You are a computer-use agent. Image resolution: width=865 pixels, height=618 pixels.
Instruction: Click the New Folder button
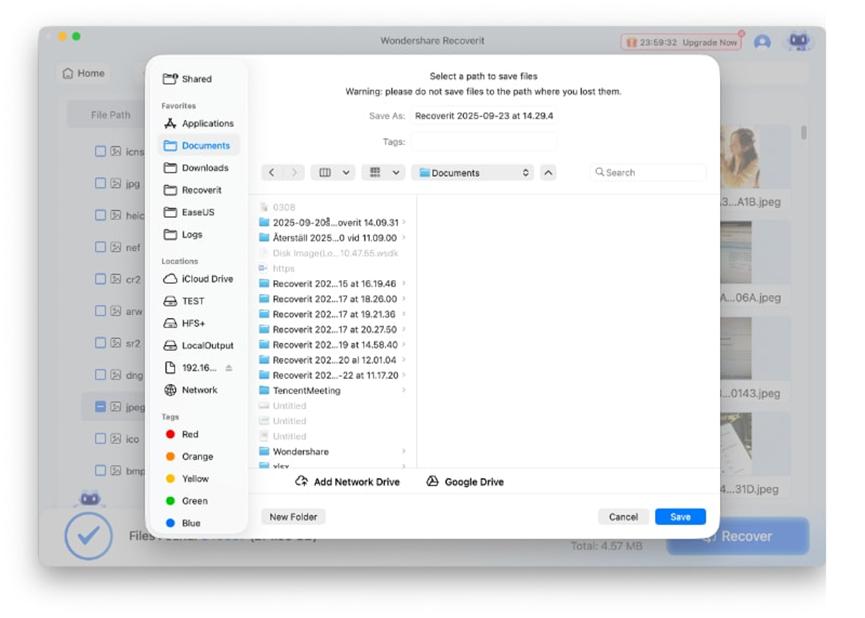[293, 517]
